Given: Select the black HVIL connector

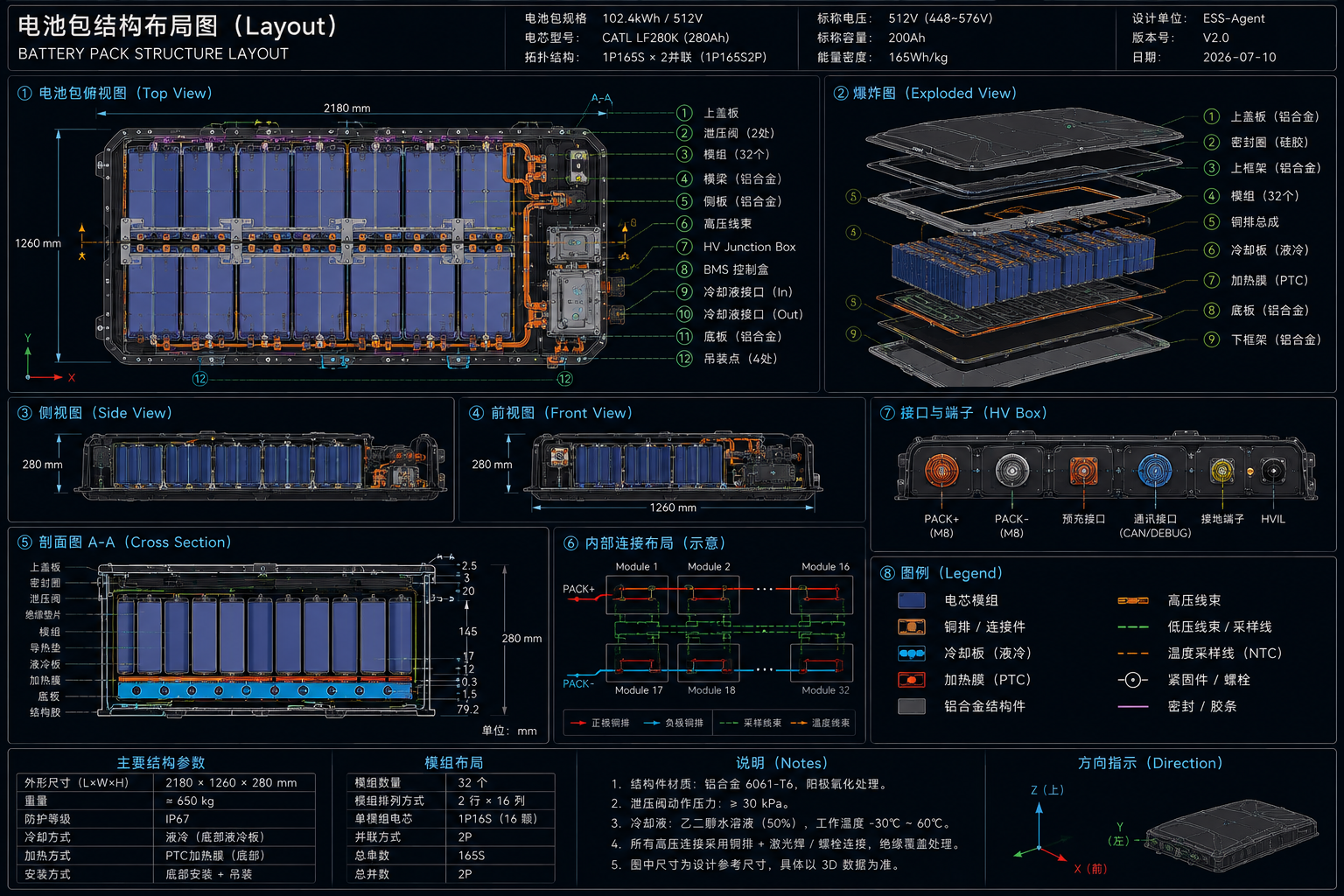Looking at the screenshot, I should (x=1272, y=471).
